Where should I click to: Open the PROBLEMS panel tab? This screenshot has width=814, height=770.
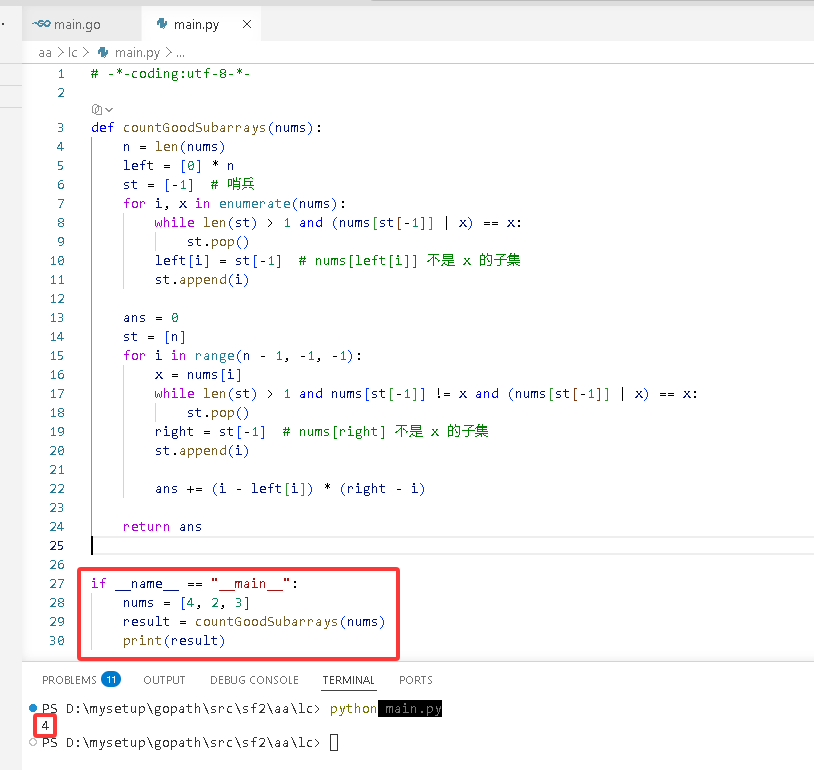tap(69, 680)
